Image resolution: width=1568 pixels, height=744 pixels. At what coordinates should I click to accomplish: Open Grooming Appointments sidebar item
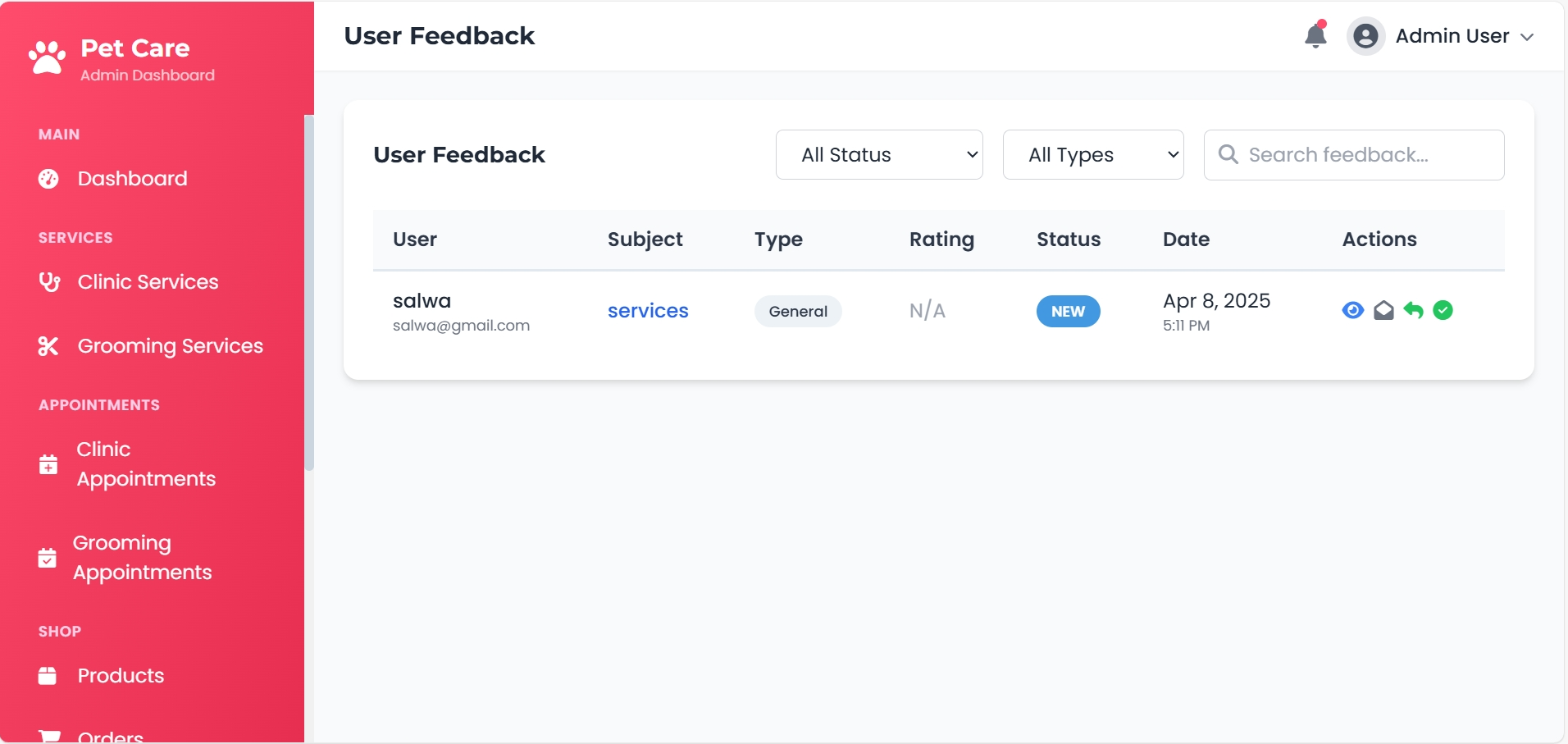pyautogui.click(x=142, y=558)
